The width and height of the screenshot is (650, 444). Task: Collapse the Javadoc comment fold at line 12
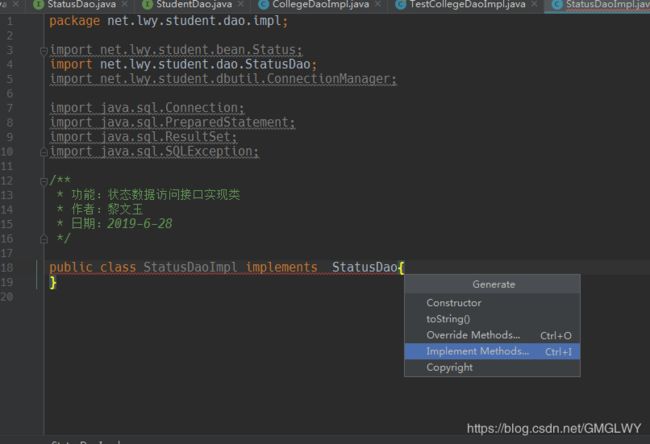(x=44, y=181)
